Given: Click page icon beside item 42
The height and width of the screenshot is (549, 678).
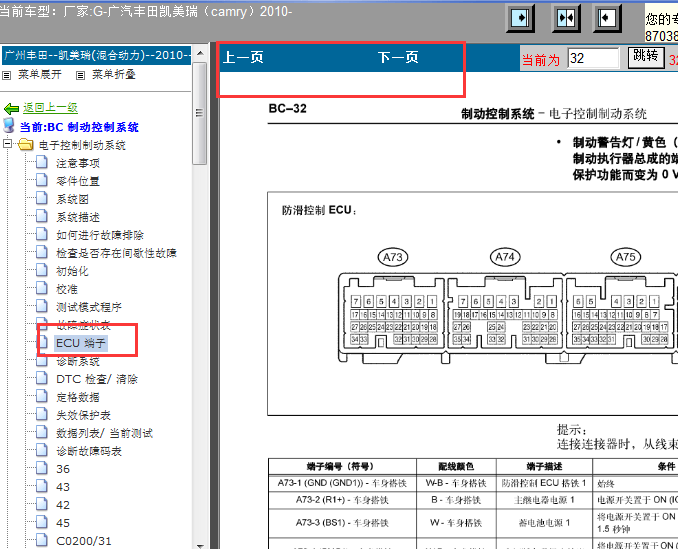Looking at the screenshot, I should click(x=42, y=504).
